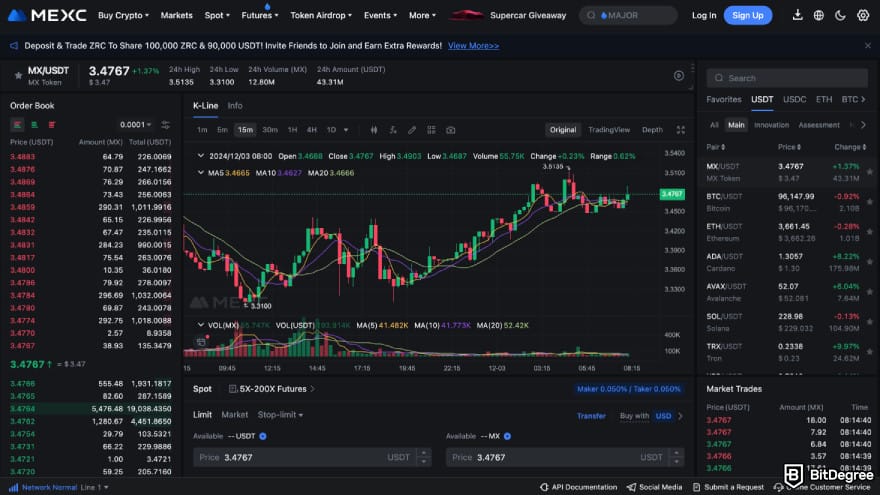
Task: Select the Innovation zone filter
Action: click(x=771, y=125)
